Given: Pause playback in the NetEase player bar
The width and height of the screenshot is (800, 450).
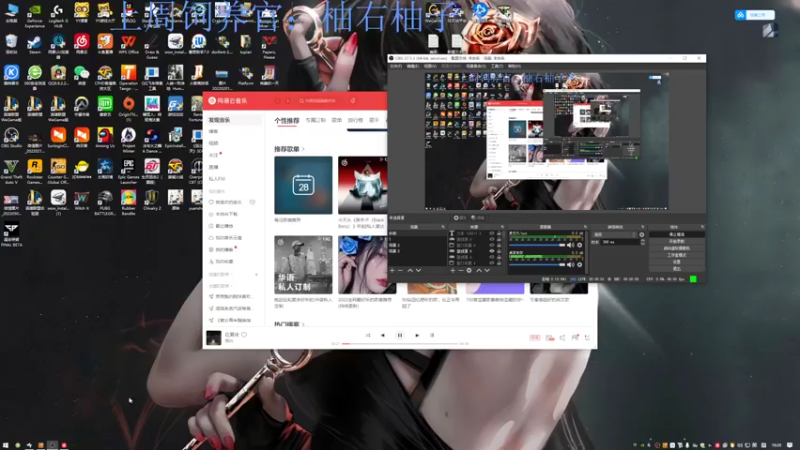Looking at the screenshot, I should (400, 335).
